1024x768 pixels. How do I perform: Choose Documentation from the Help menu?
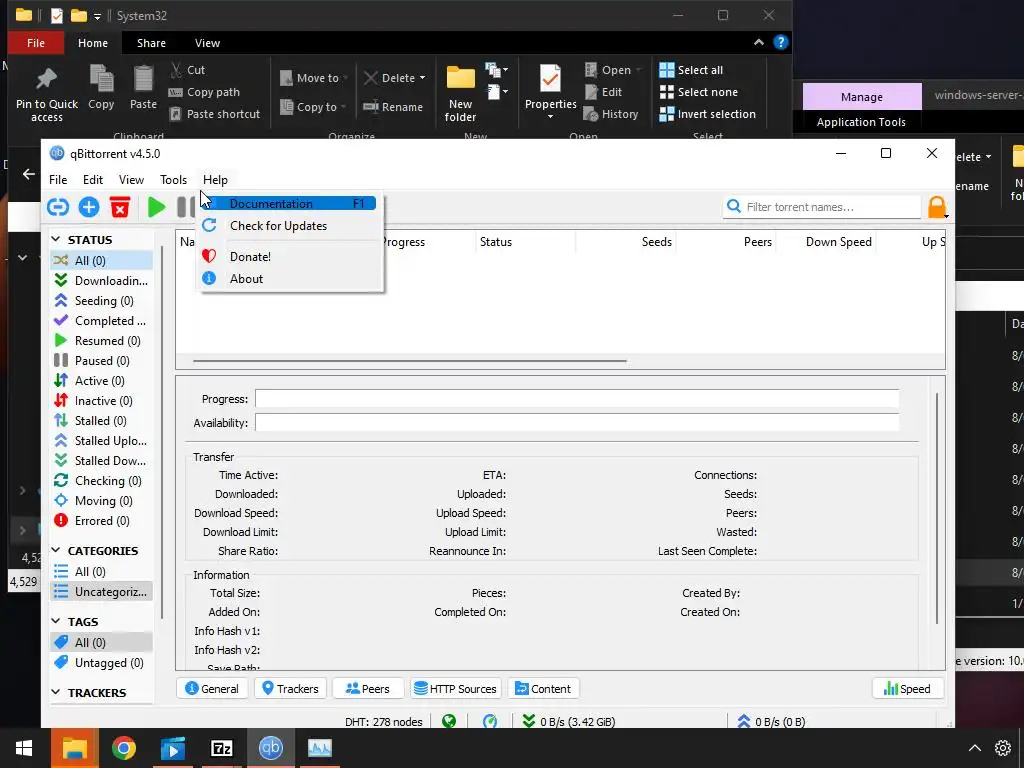288,204
